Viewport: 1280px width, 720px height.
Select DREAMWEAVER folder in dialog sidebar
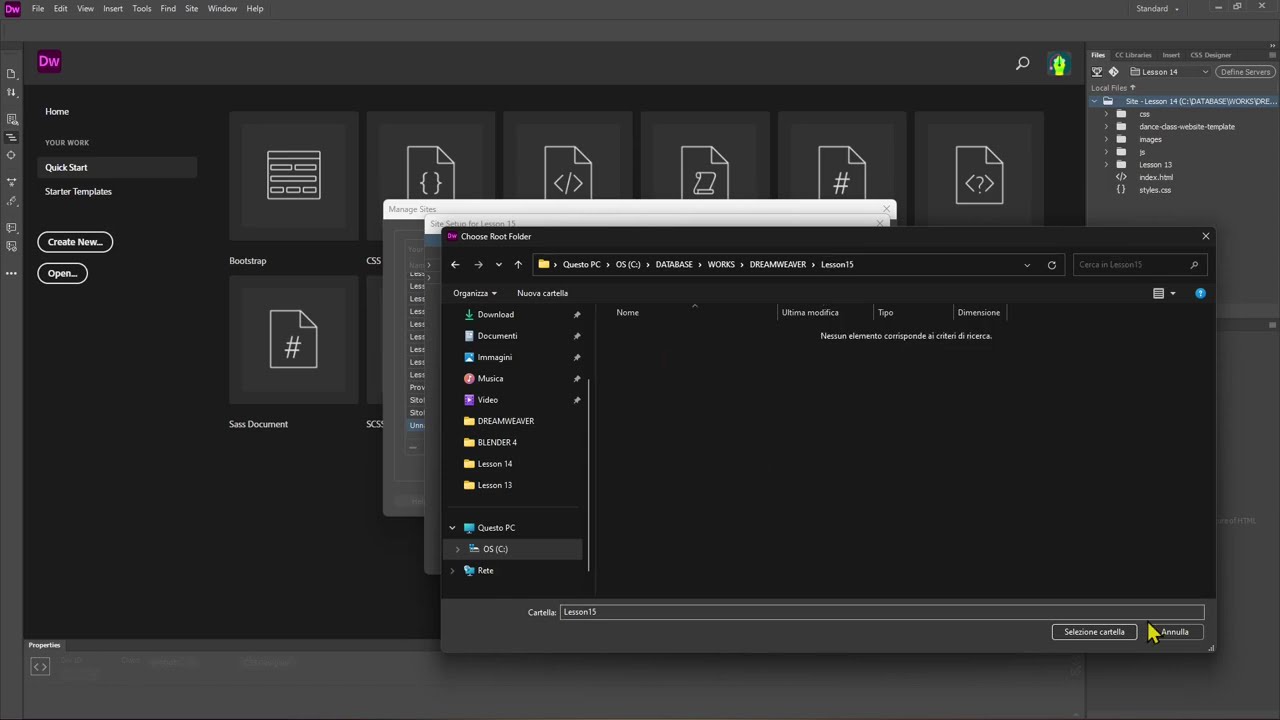[x=505, y=421]
